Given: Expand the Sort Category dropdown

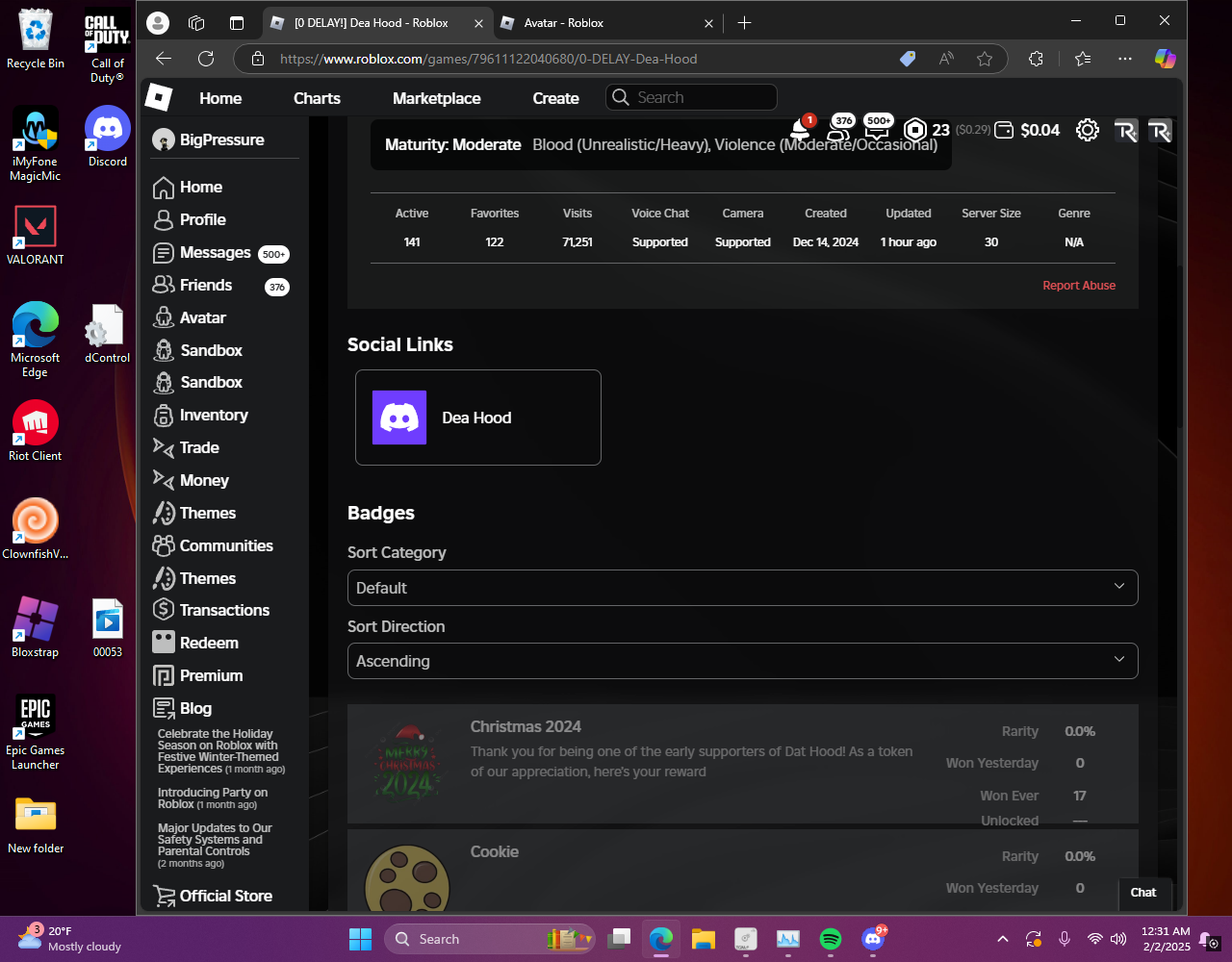Looking at the screenshot, I should coord(742,588).
